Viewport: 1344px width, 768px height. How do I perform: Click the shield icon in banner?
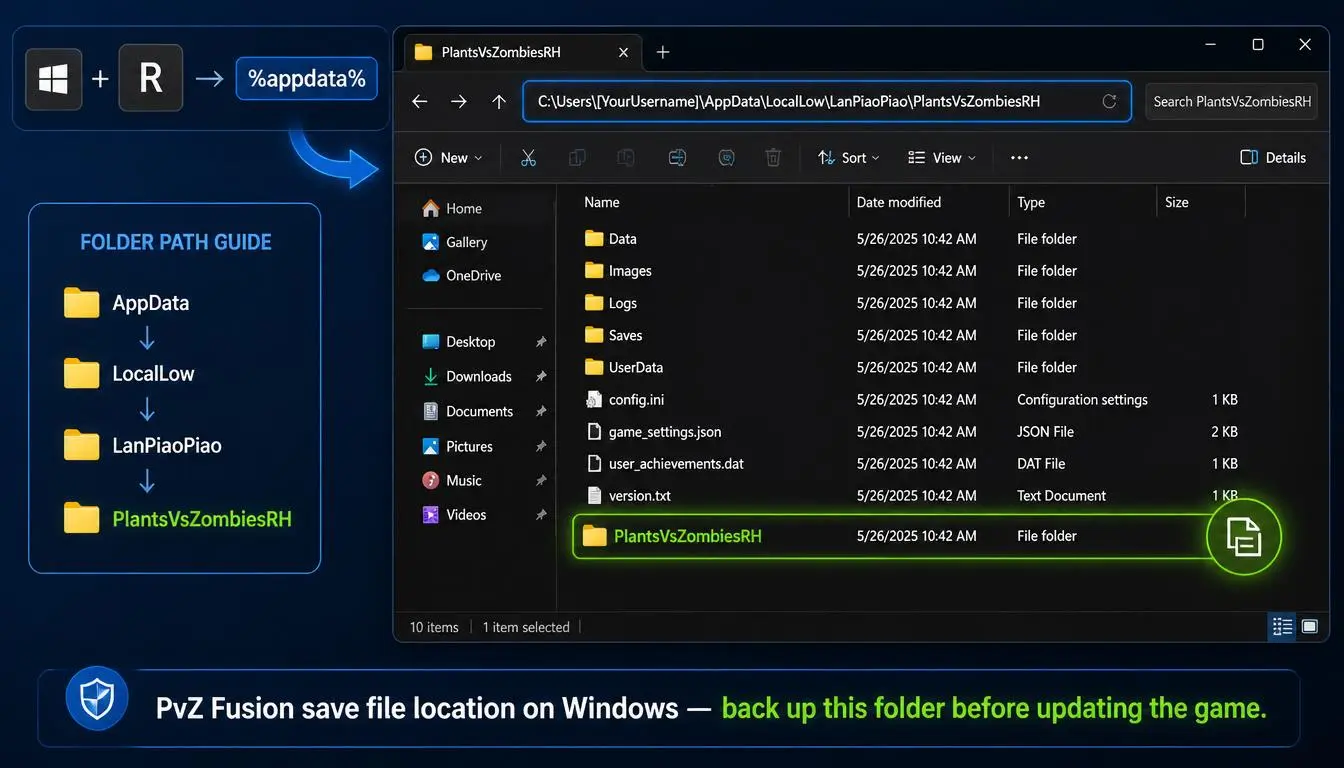pos(97,698)
